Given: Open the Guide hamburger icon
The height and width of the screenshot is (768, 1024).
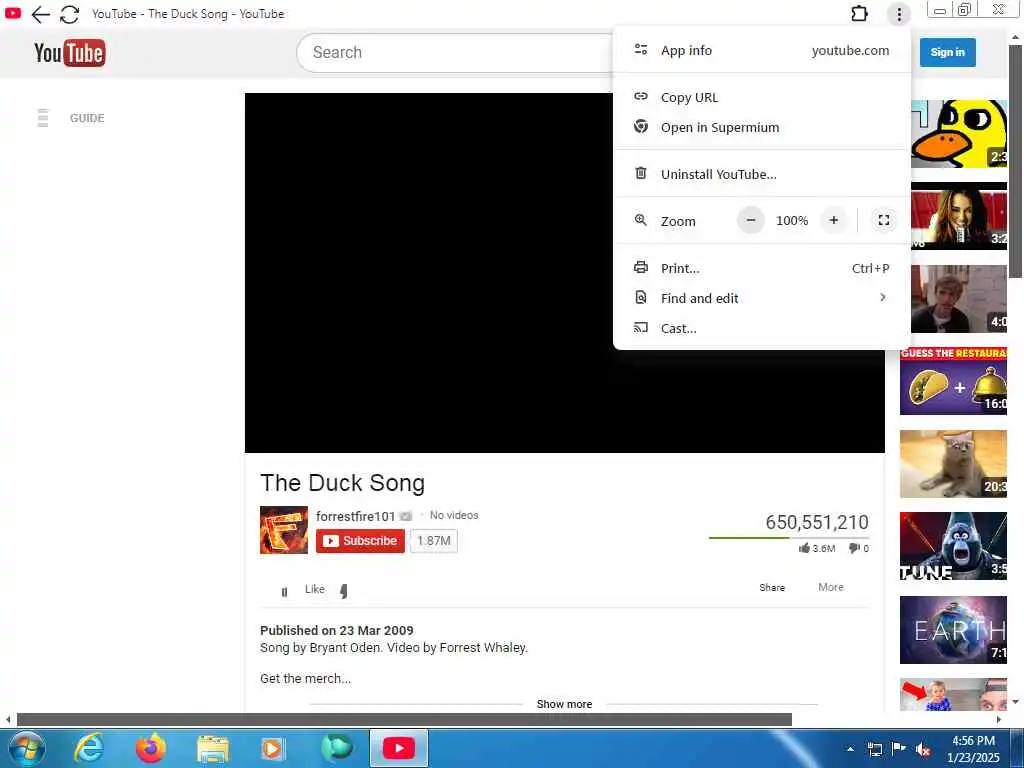Looking at the screenshot, I should [43, 118].
